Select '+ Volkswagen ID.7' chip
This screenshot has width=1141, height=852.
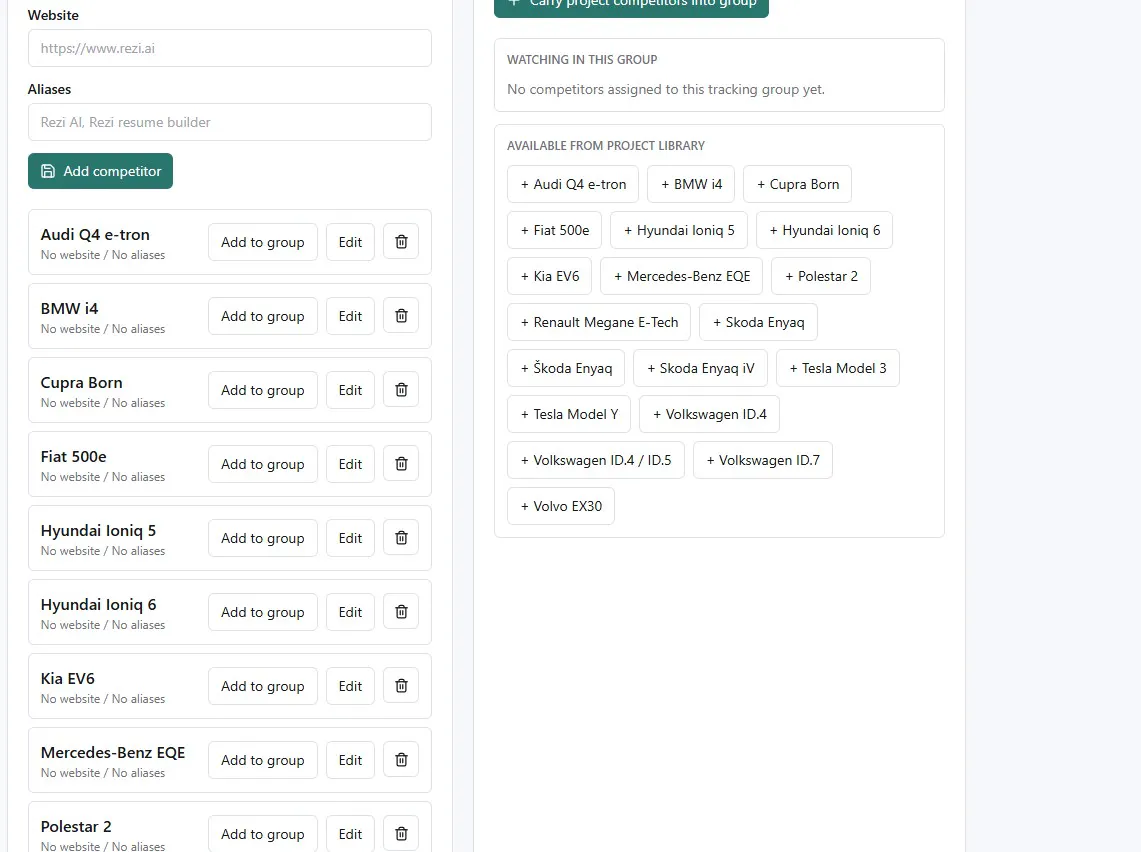pyautogui.click(x=763, y=460)
